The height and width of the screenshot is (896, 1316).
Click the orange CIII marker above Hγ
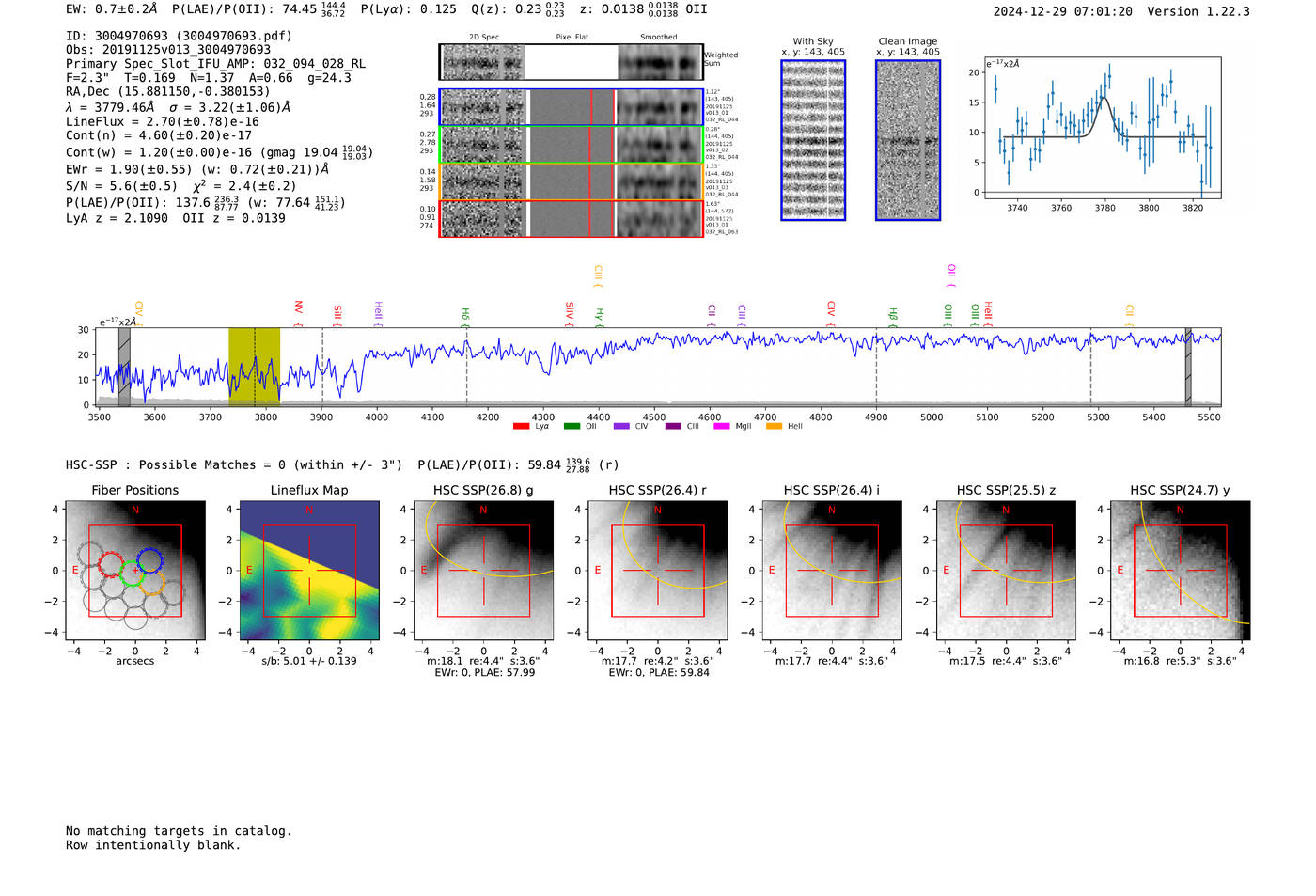[x=598, y=275]
